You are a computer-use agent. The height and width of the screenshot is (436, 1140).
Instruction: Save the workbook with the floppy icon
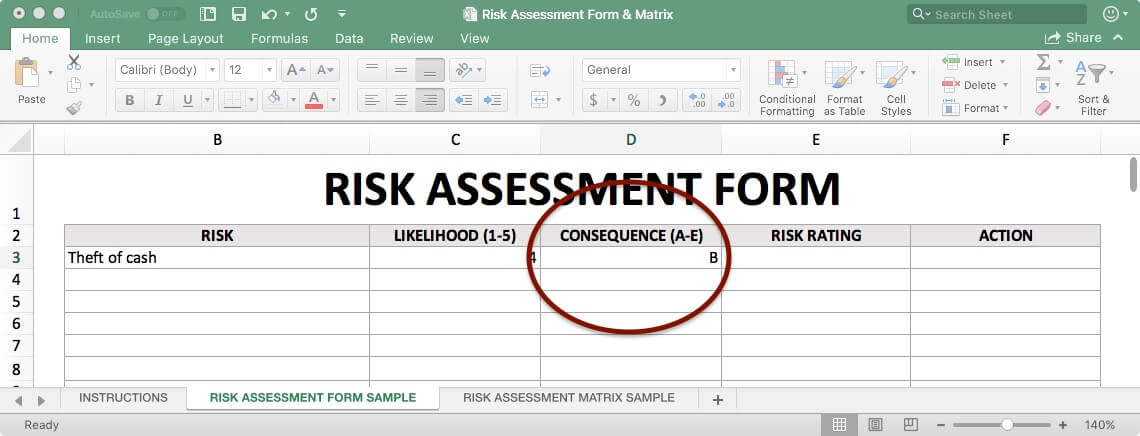point(238,14)
